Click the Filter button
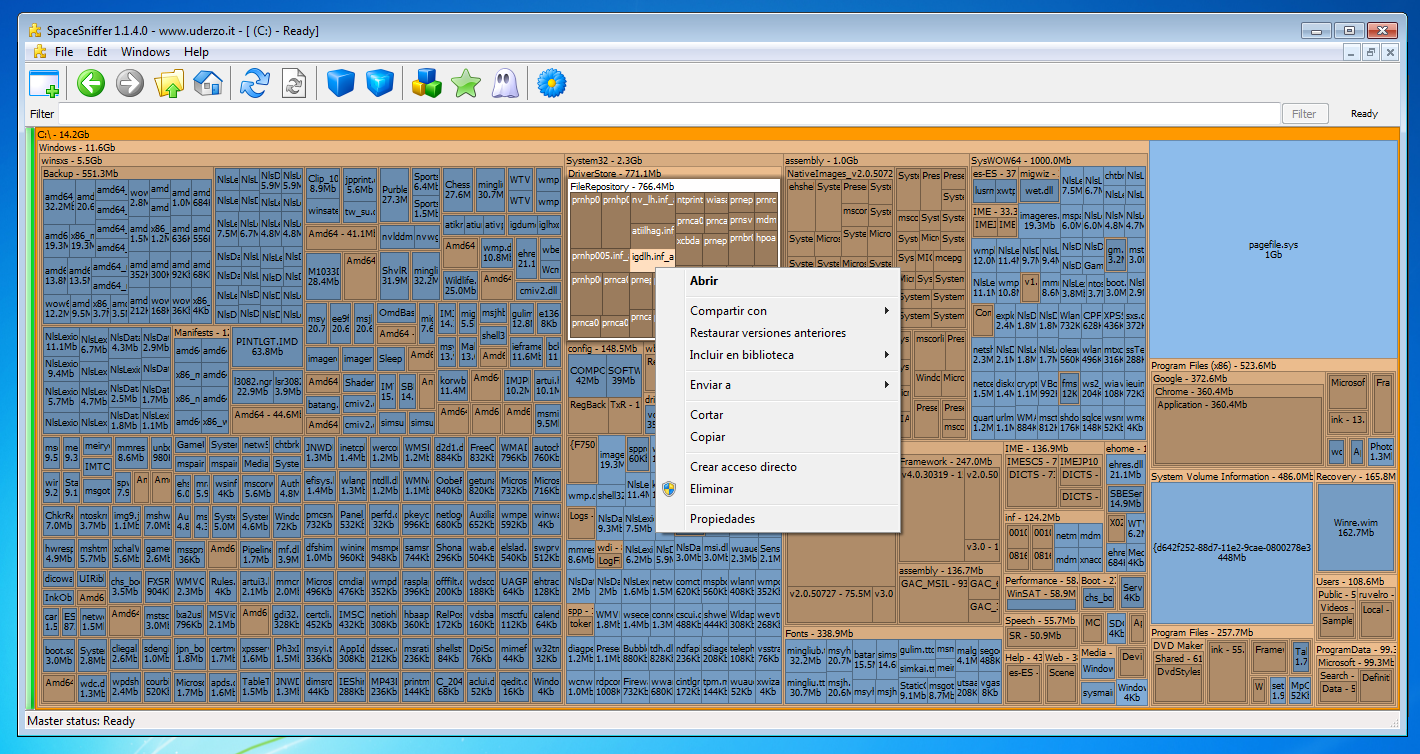 (x=1304, y=114)
